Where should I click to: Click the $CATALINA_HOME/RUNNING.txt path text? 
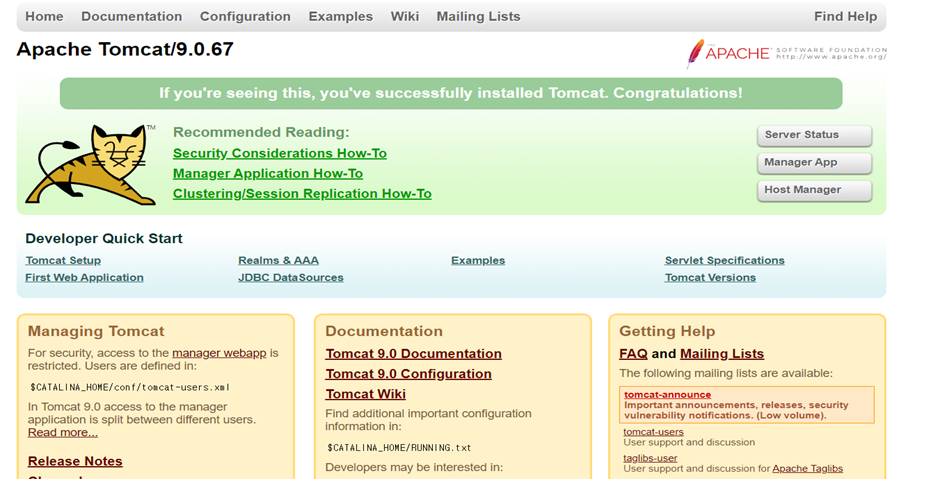tap(399, 448)
